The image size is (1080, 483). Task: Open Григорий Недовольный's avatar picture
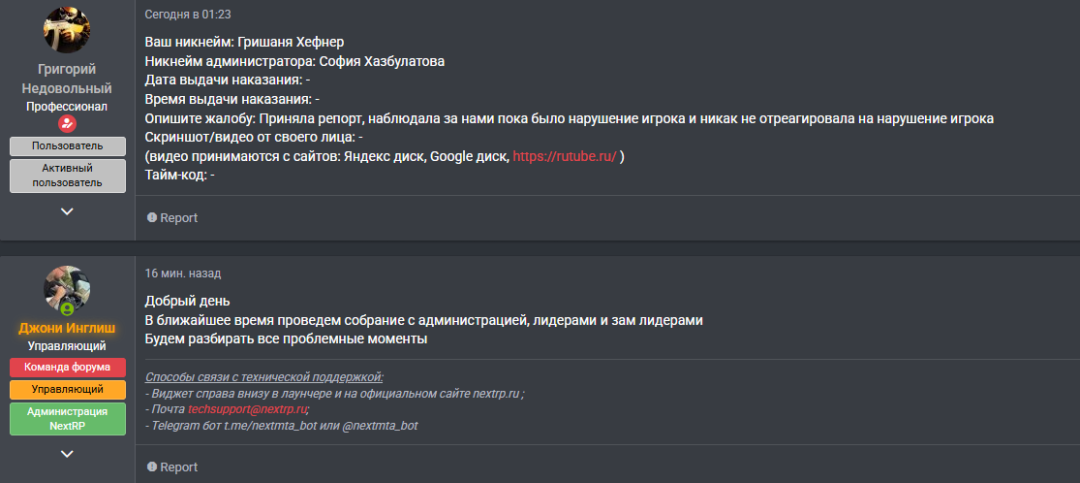click(67, 31)
